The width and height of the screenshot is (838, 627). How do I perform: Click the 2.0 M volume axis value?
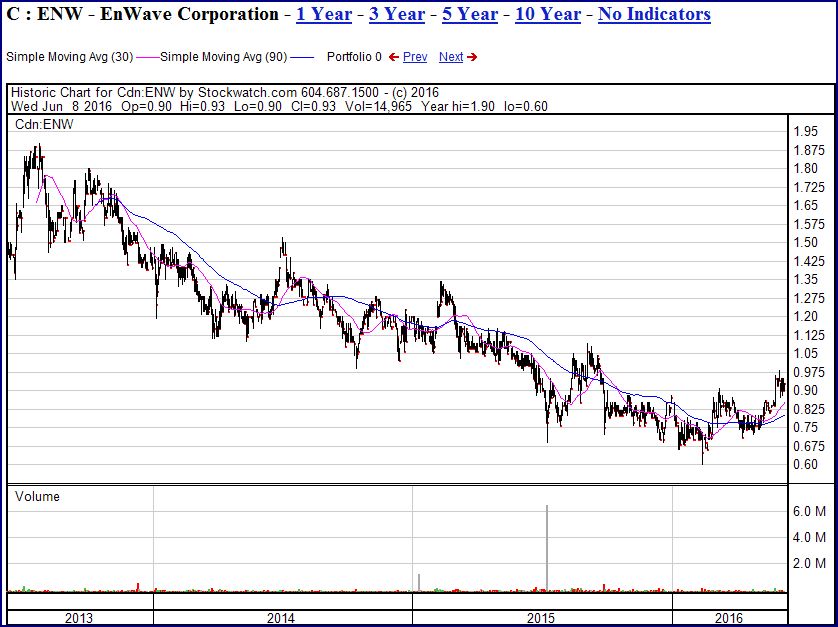810,563
